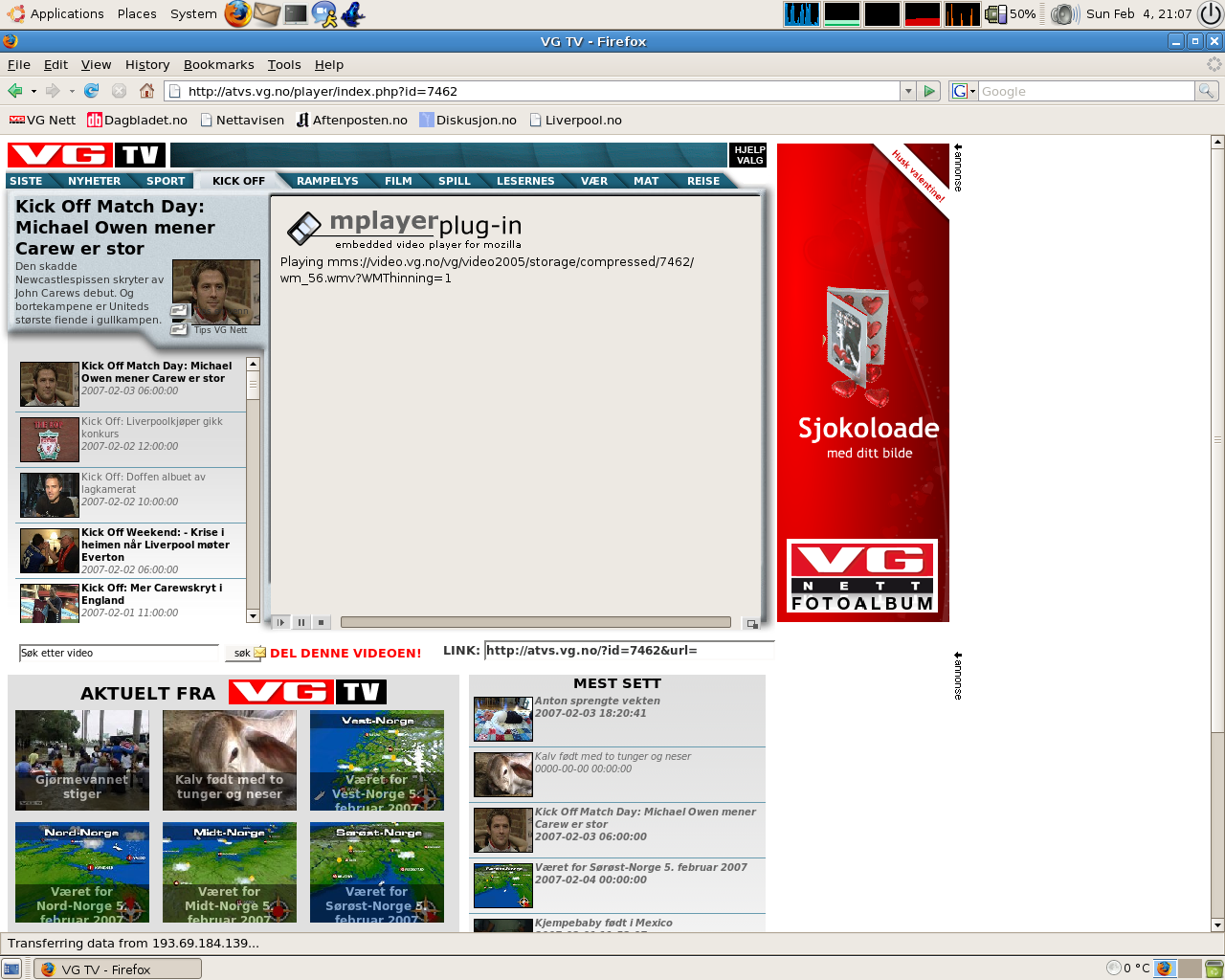This screenshot has height=980, width=1225.
Task: Click the green Go arrow beside address bar
Action: 928,91
